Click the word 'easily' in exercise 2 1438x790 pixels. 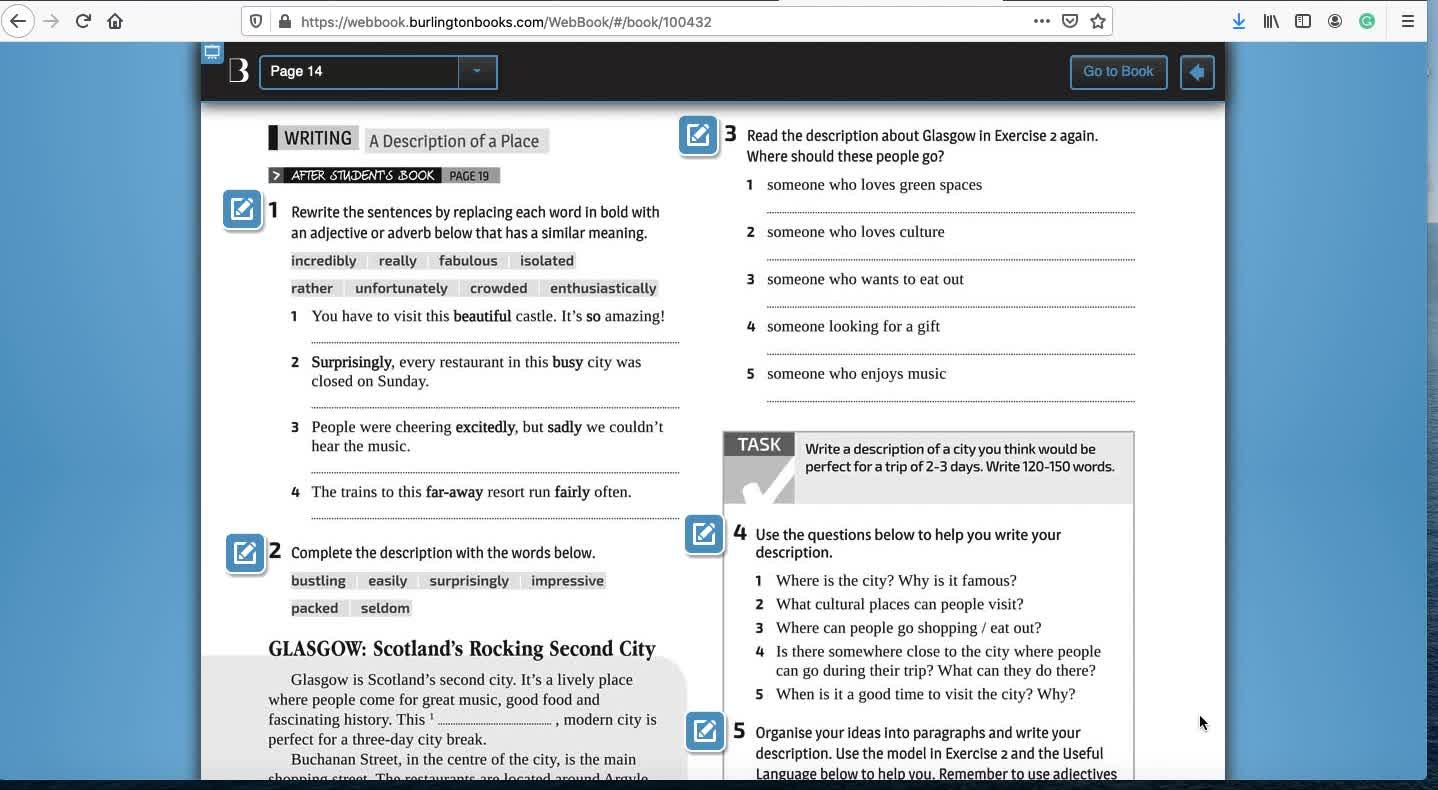tap(388, 581)
